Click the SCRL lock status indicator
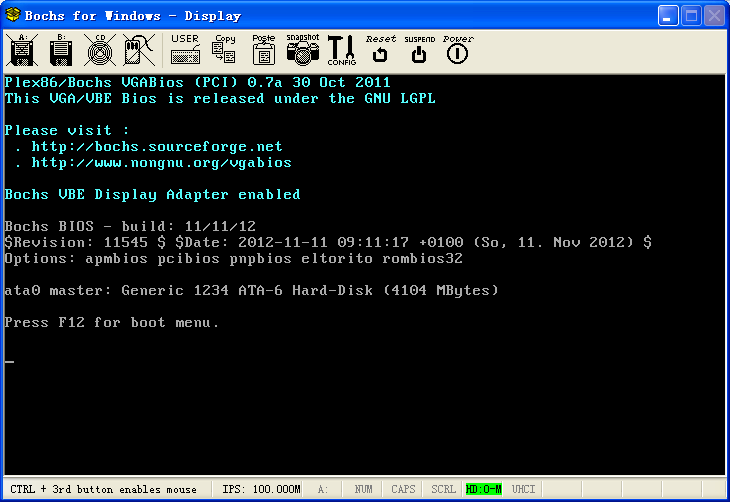Viewport: 730px width, 502px height. pyautogui.click(x=443, y=489)
